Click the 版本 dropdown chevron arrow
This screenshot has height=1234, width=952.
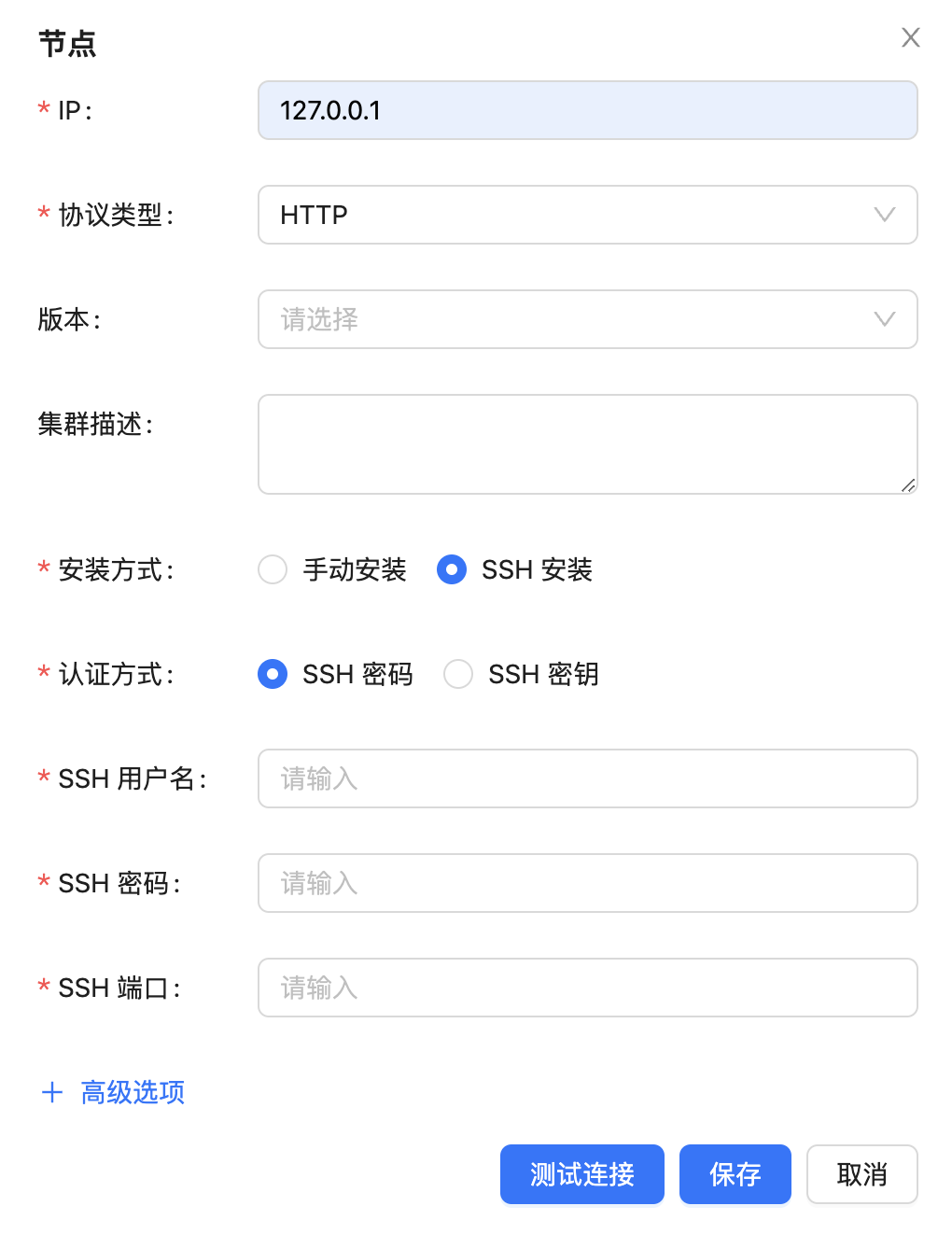(x=884, y=319)
